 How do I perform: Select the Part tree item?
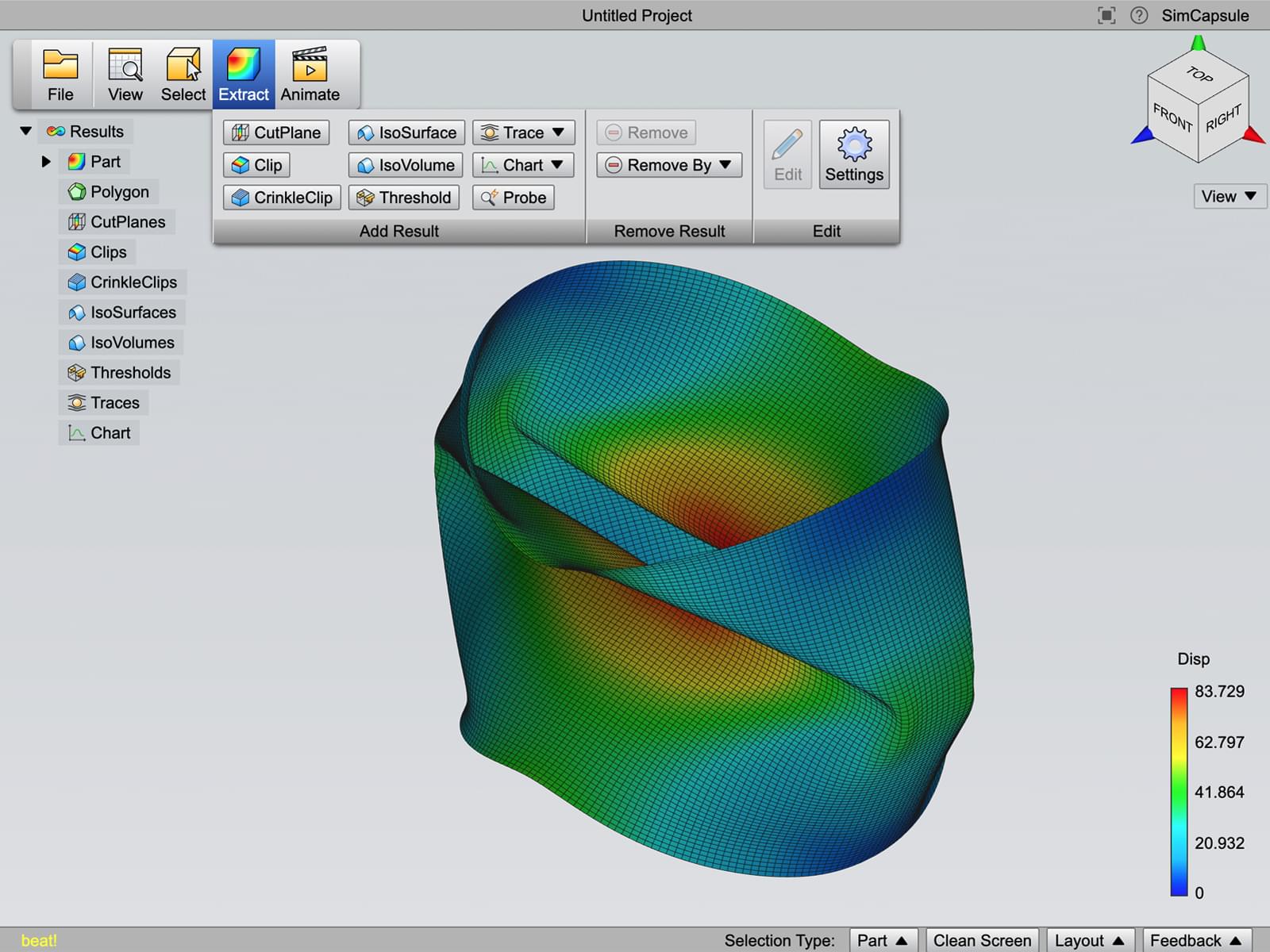tap(94, 162)
